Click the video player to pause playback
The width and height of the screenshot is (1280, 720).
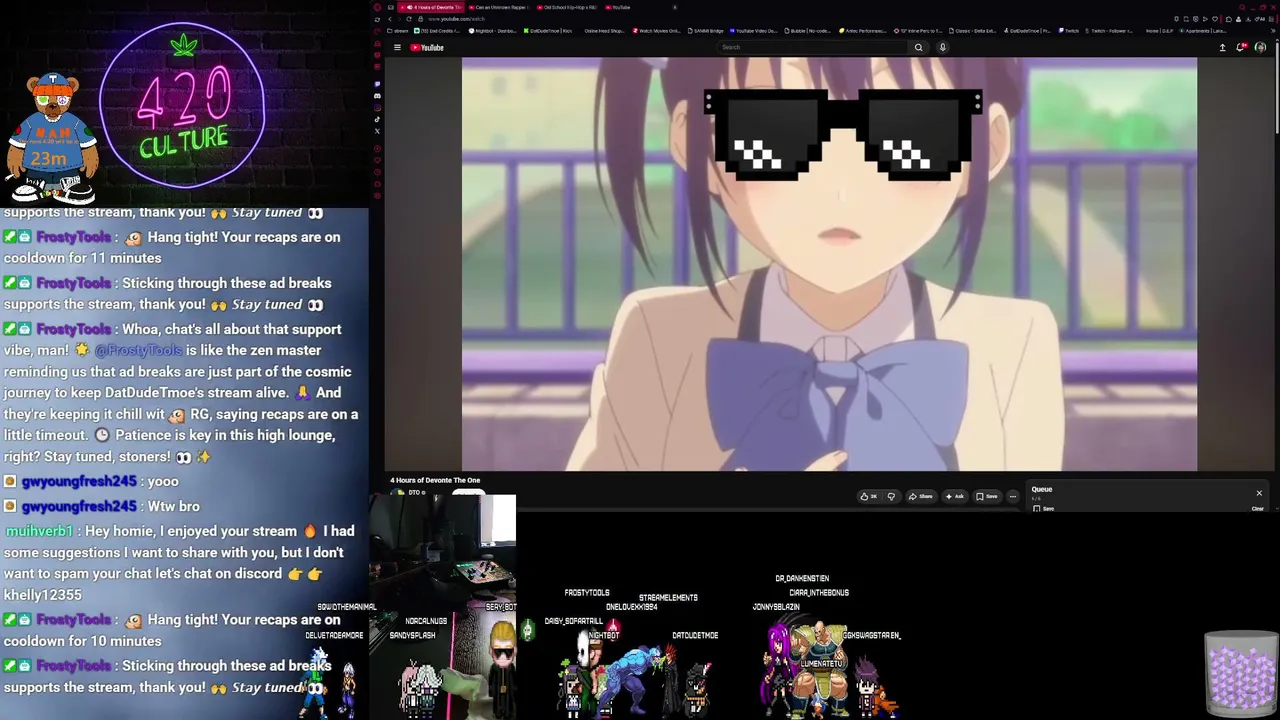tap(829, 264)
